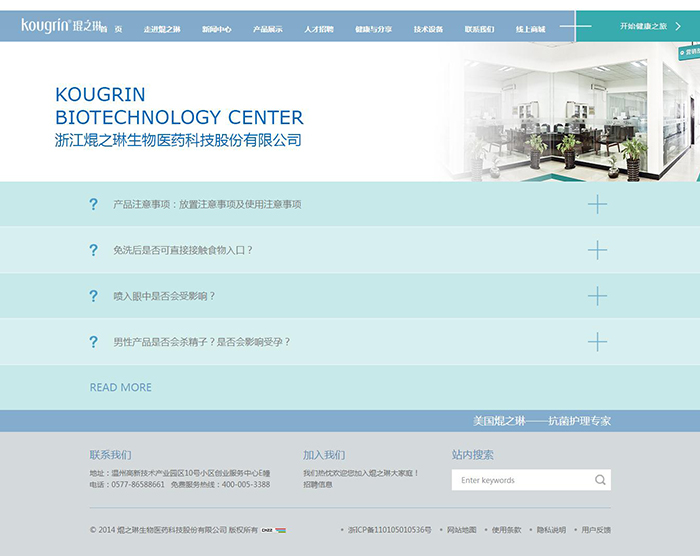Click the arrow chevron beside 开始健康之旅

(678, 26)
